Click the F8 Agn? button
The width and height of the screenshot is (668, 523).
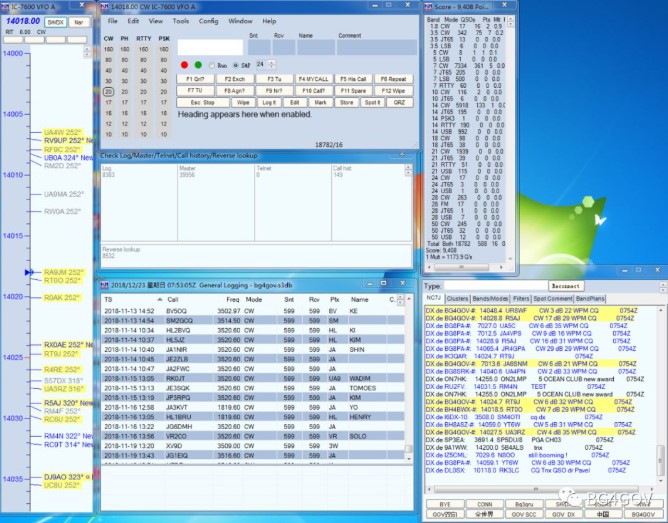pyautogui.click(x=235, y=91)
